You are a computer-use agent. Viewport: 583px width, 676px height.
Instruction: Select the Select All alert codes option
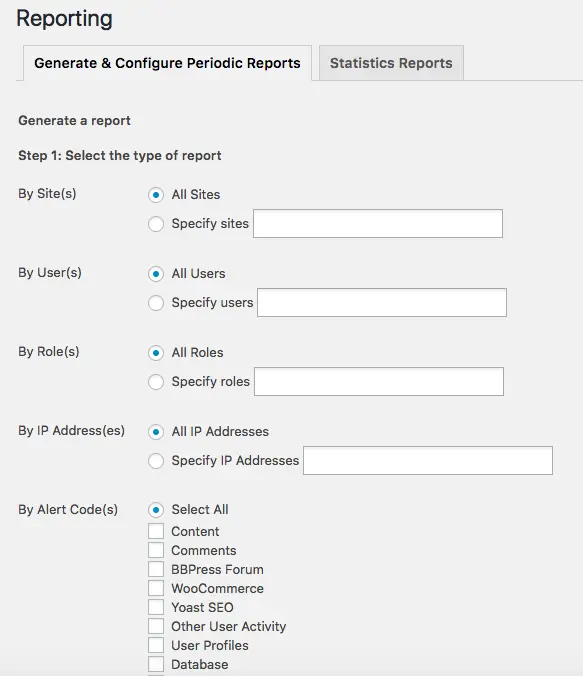(x=156, y=510)
